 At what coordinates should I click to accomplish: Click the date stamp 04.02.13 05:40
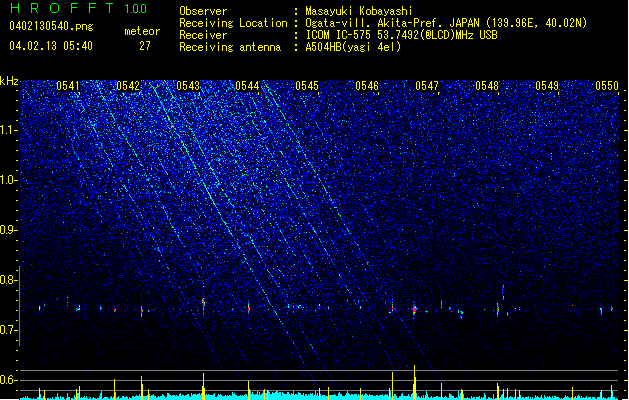[51, 46]
